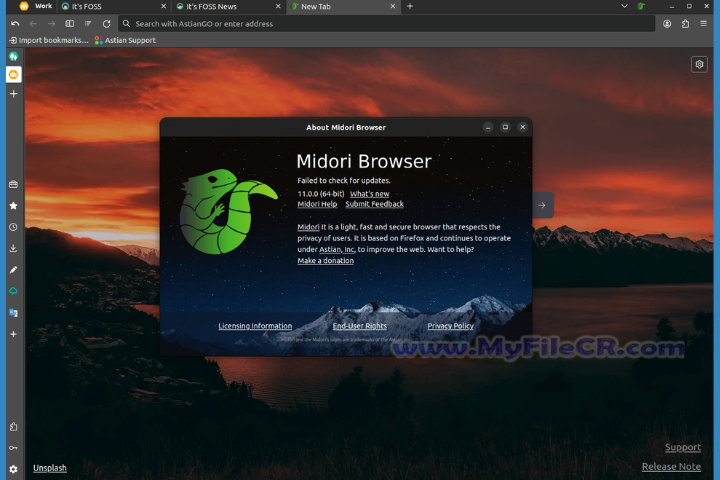The image size is (720, 480).
Task: Open the teal cloud web panel in sidebar
Action: (x=13, y=291)
